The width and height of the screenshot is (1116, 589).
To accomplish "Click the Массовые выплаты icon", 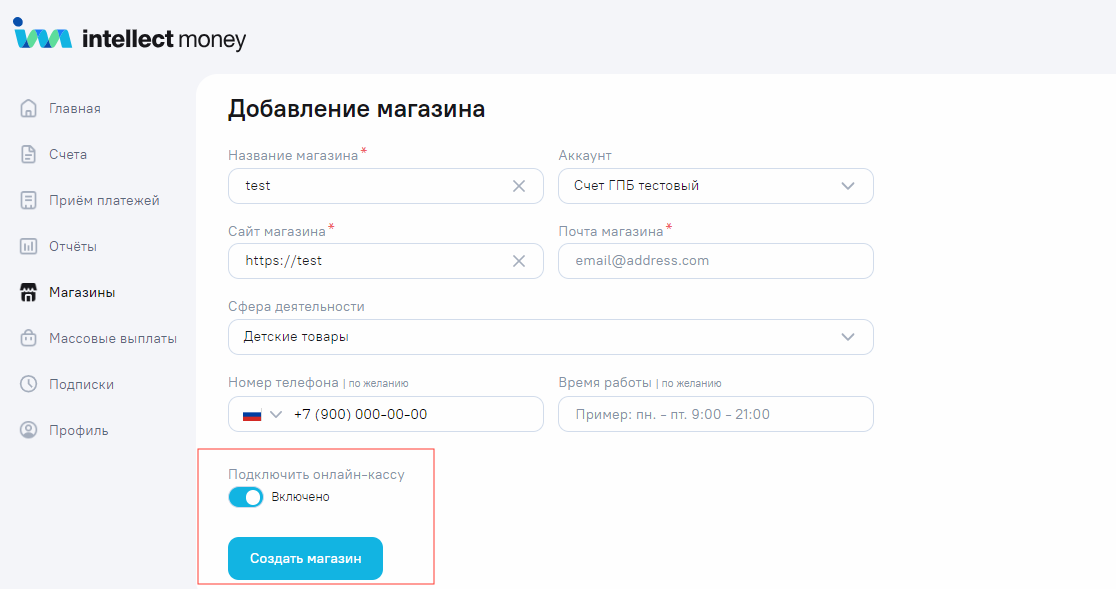I will [29, 338].
